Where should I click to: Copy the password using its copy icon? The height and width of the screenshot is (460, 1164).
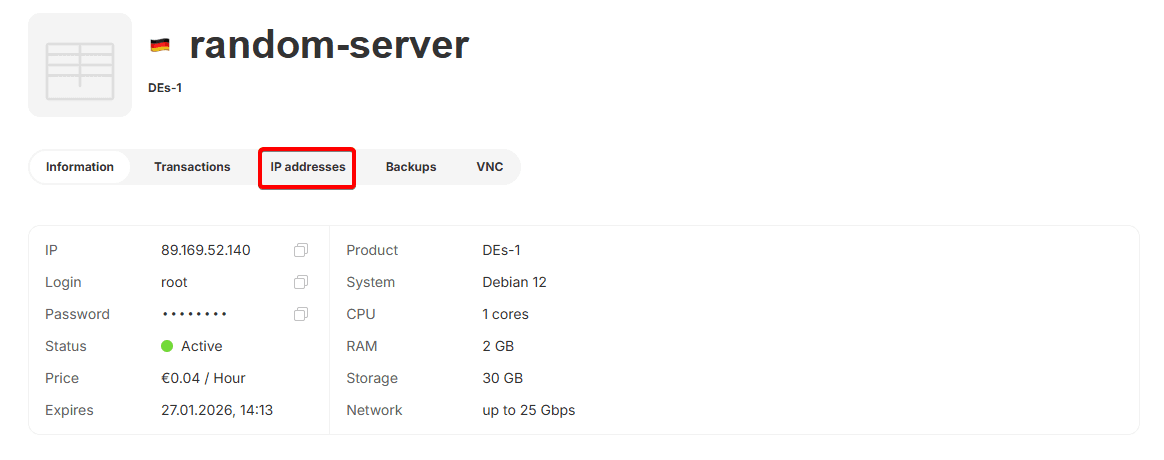301,314
